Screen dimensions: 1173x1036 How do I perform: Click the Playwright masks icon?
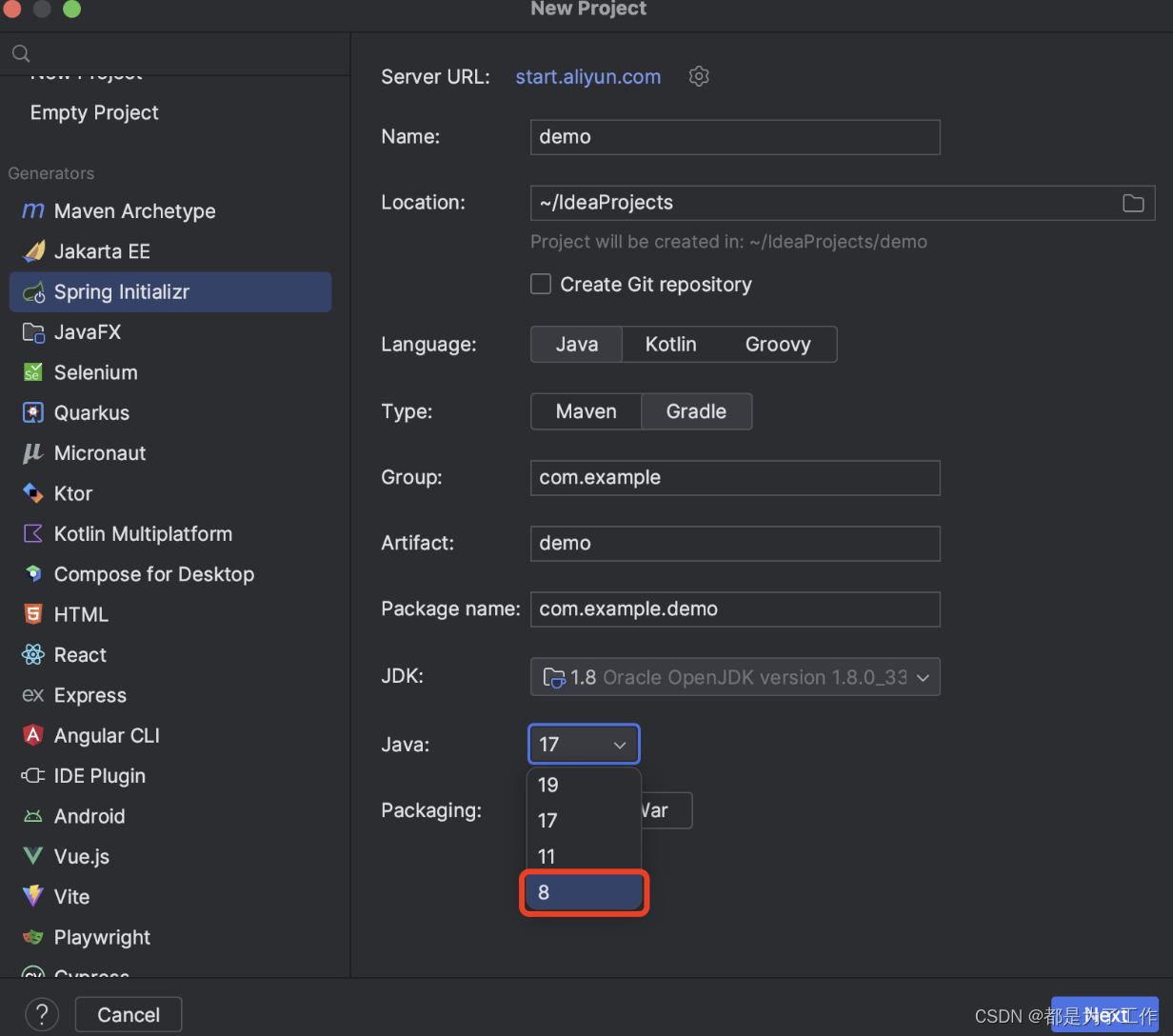[x=33, y=937]
